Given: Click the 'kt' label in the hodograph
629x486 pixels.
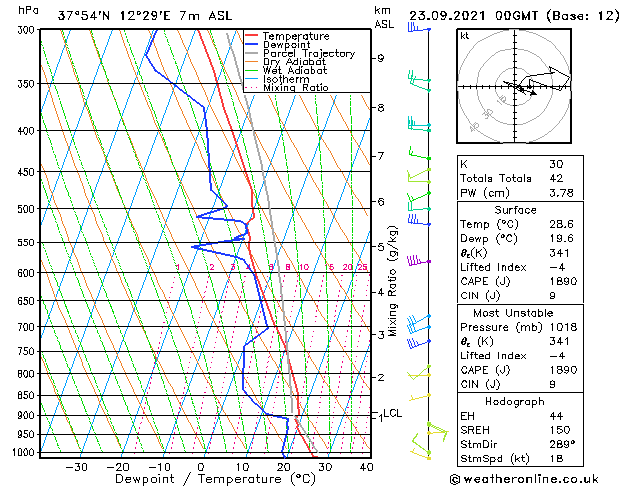Looking at the screenshot, I should 465,36.
